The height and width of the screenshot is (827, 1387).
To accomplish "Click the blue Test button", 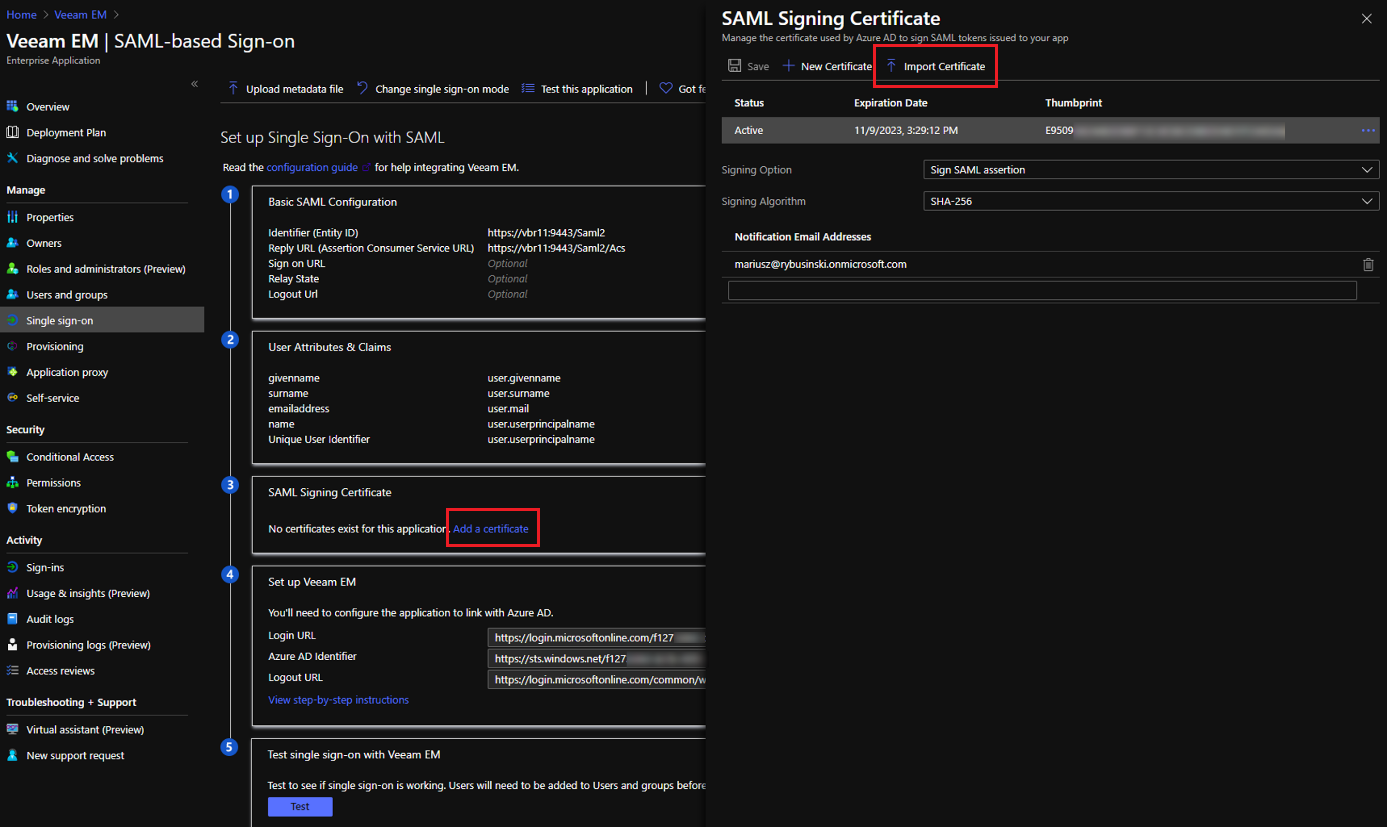I will pos(300,806).
